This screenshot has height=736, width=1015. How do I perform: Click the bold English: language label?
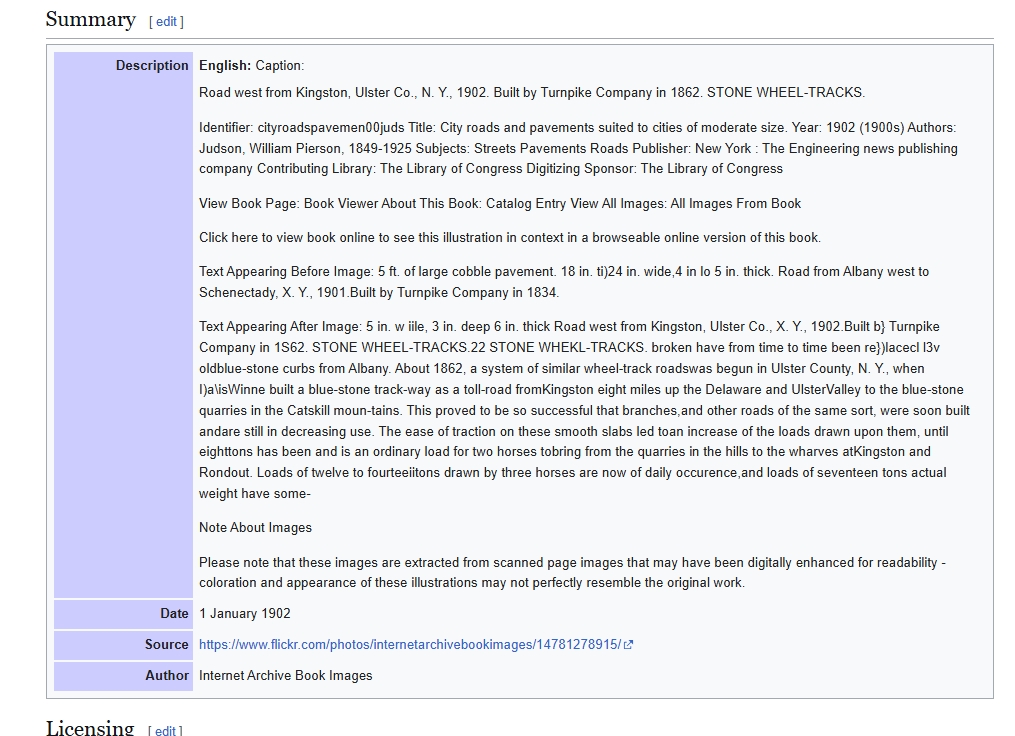click(x=225, y=66)
